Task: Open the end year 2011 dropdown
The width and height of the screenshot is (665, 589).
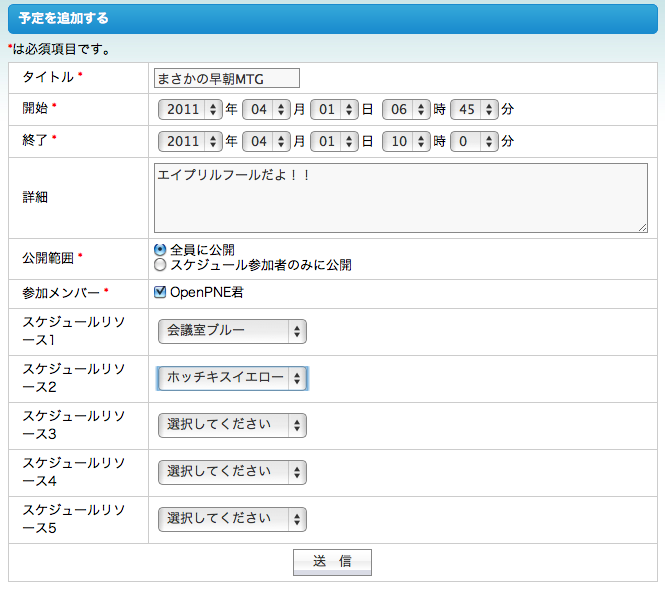Action: click(190, 142)
